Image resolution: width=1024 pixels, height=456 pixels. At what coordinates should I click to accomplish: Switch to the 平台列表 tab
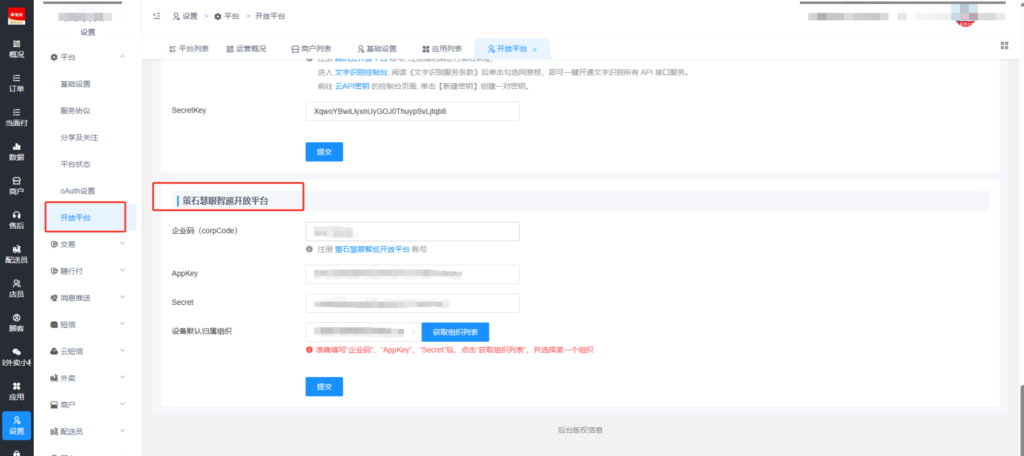click(189, 49)
